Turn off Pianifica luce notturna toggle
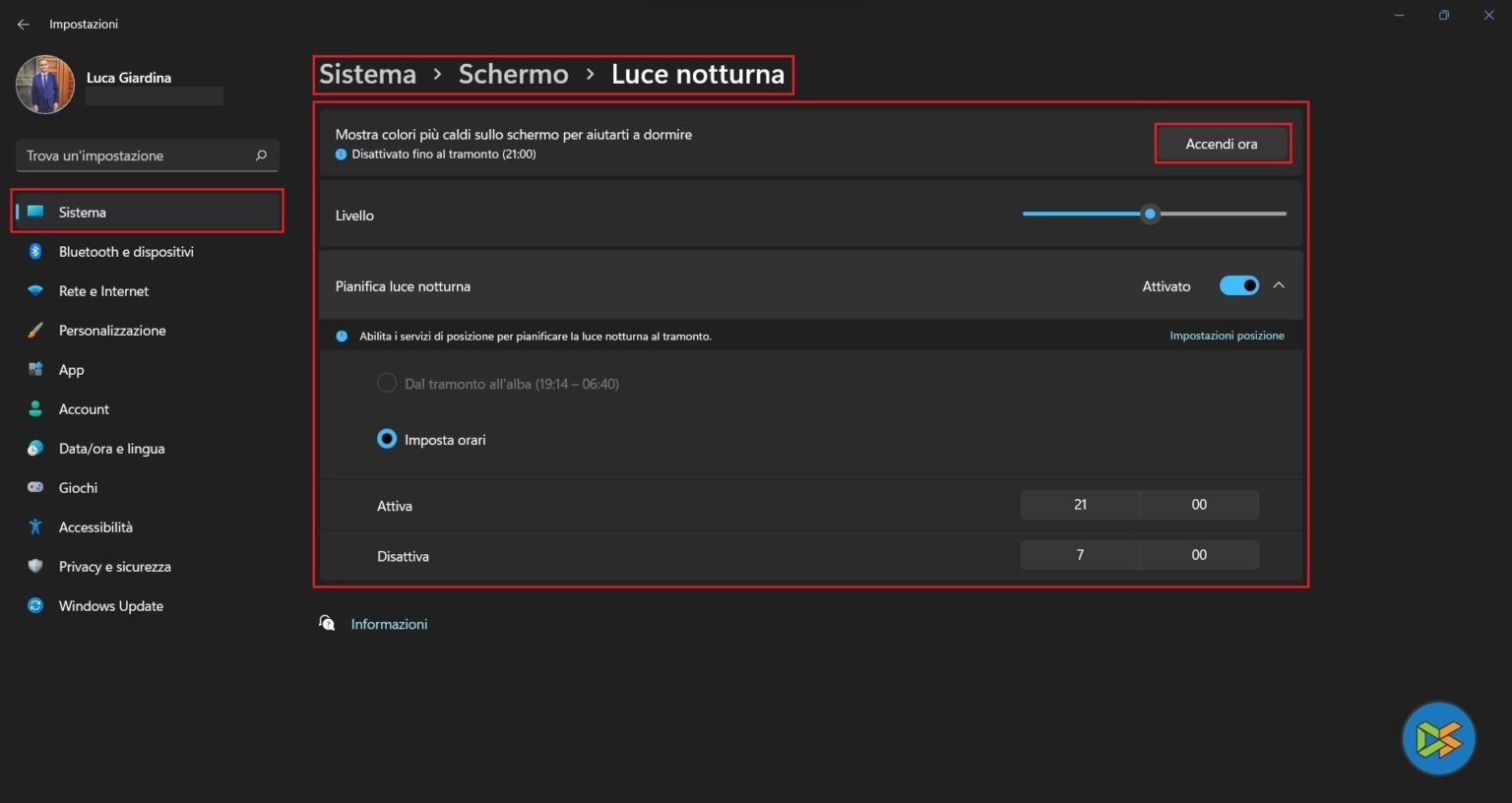1512x803 pixels. tap(1238, 285)
